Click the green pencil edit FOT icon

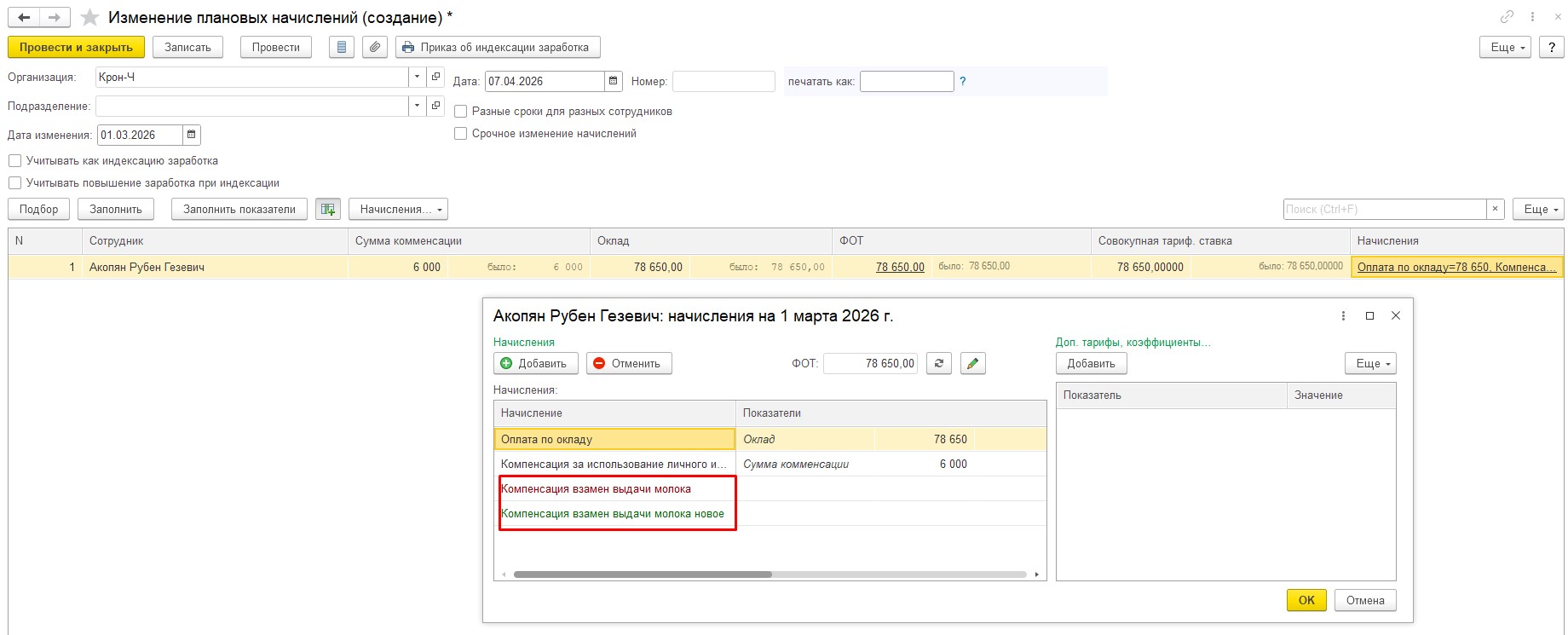tap(972, 363)
